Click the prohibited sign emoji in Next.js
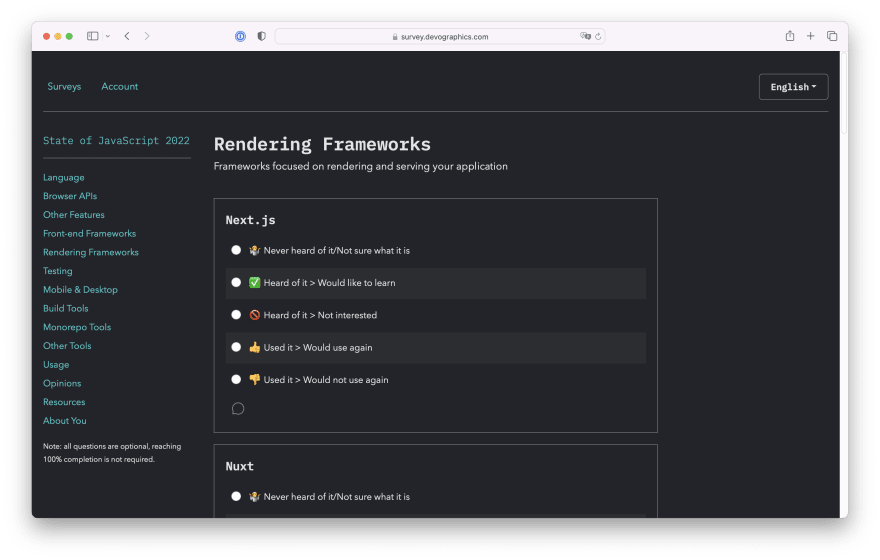The height and width of the screenshot is (560, 880). click(255, 315)
